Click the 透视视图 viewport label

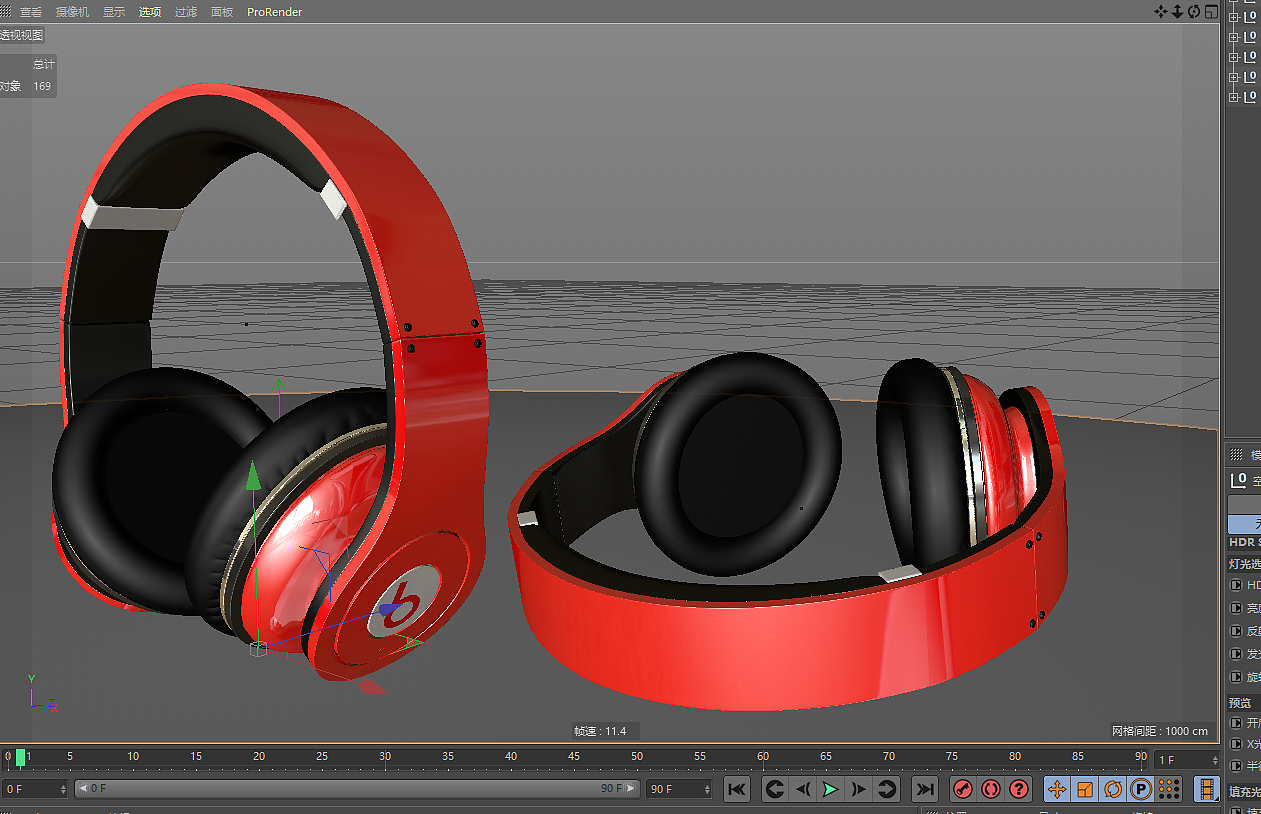coord(21,35)
